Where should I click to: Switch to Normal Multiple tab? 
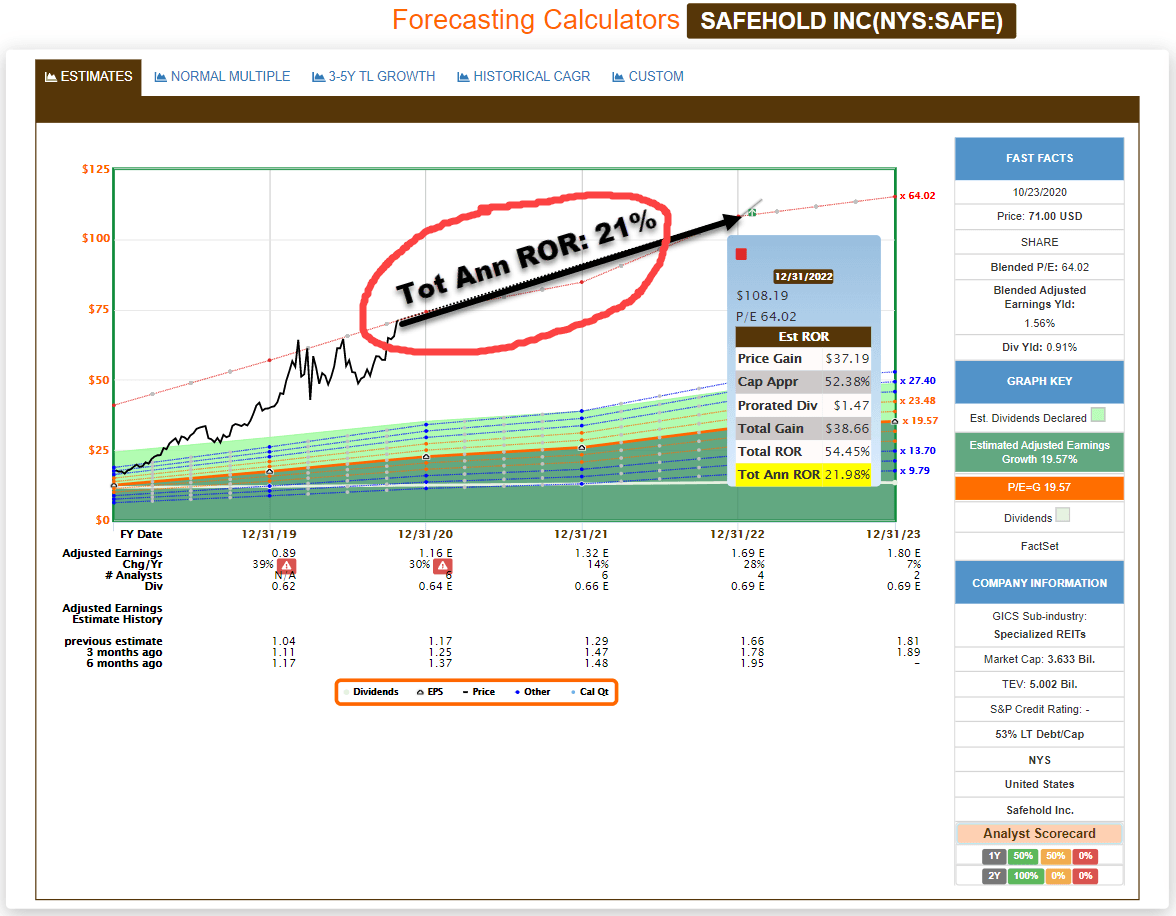coord(222,77)
